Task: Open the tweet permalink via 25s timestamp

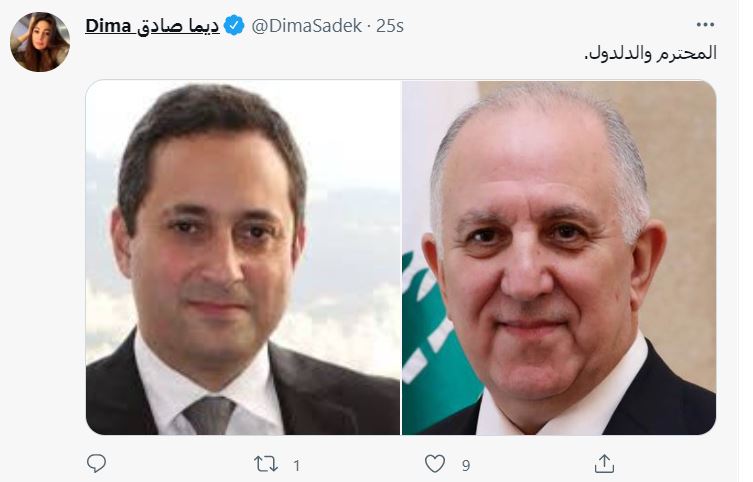Action: tap(389, 26)
